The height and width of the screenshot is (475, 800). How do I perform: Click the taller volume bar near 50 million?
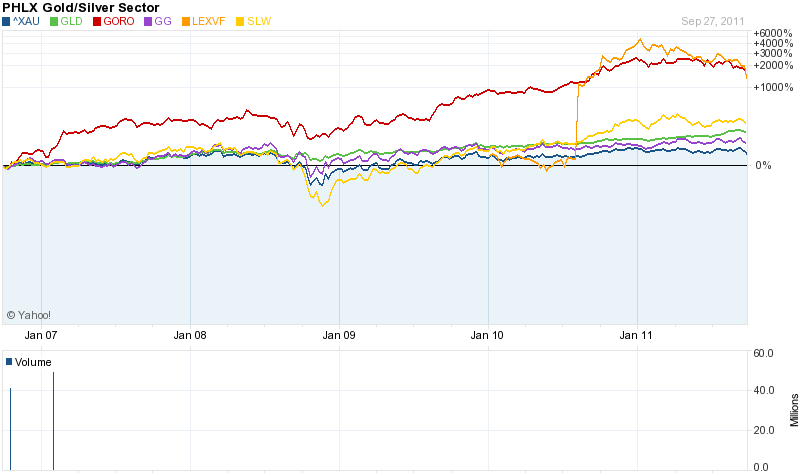pos(54,421)
